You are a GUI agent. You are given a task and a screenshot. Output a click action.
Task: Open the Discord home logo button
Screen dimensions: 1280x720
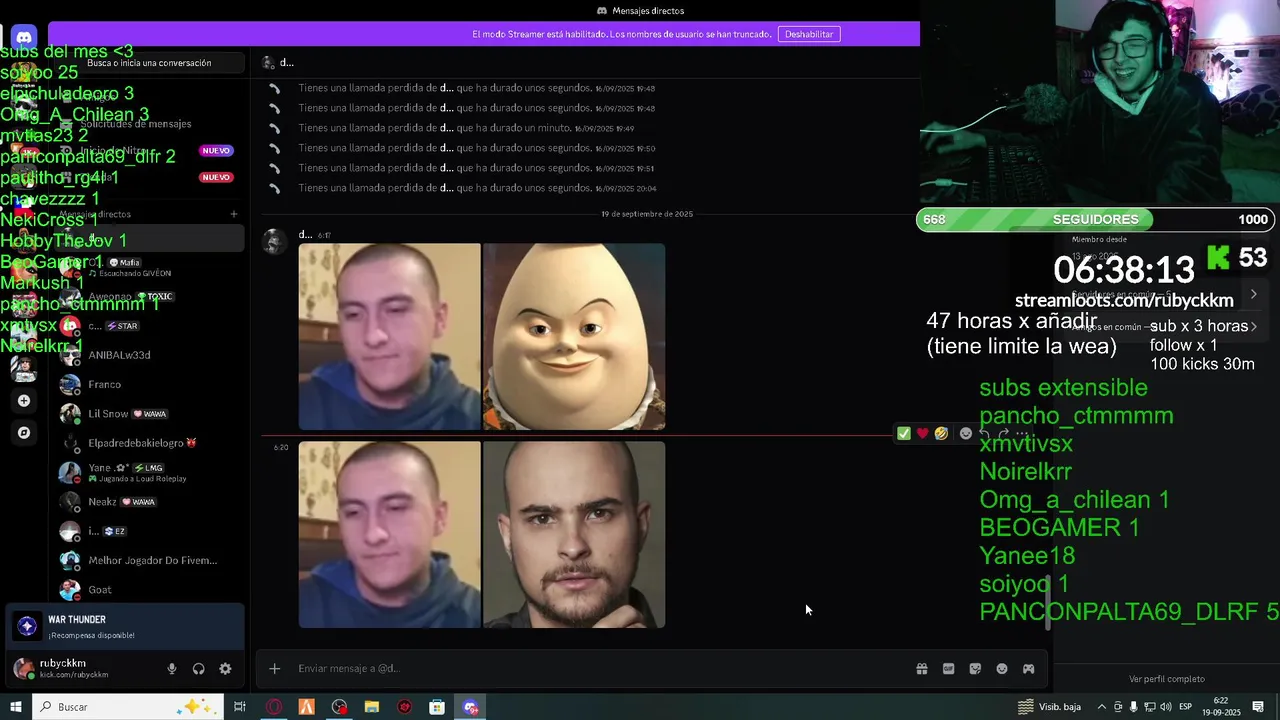click(x=24, y=38)
